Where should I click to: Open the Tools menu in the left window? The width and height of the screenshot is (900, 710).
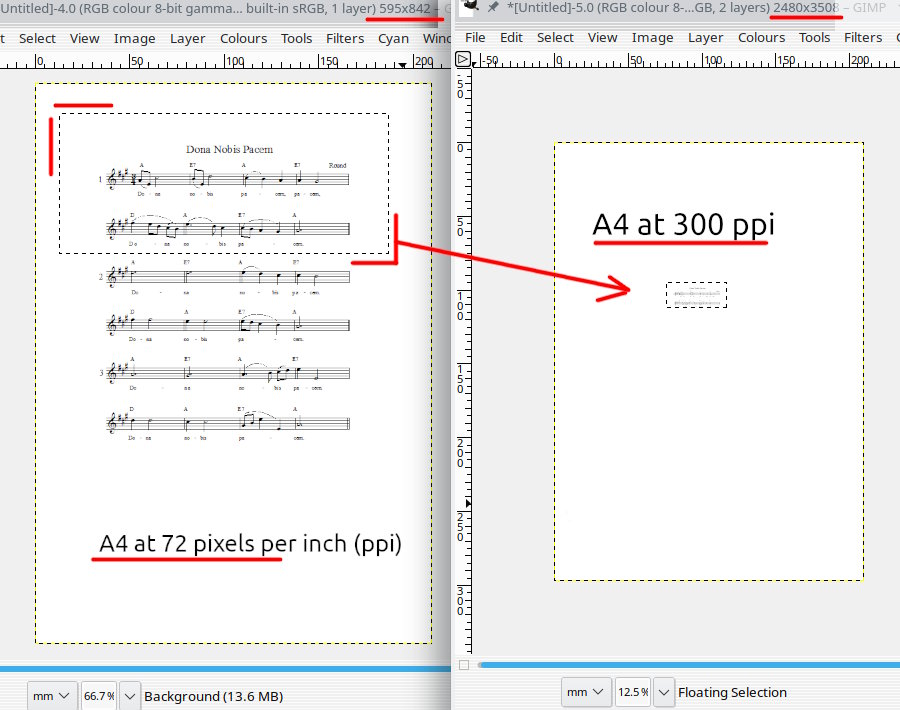pyautogui.click(x=296, y=38)
